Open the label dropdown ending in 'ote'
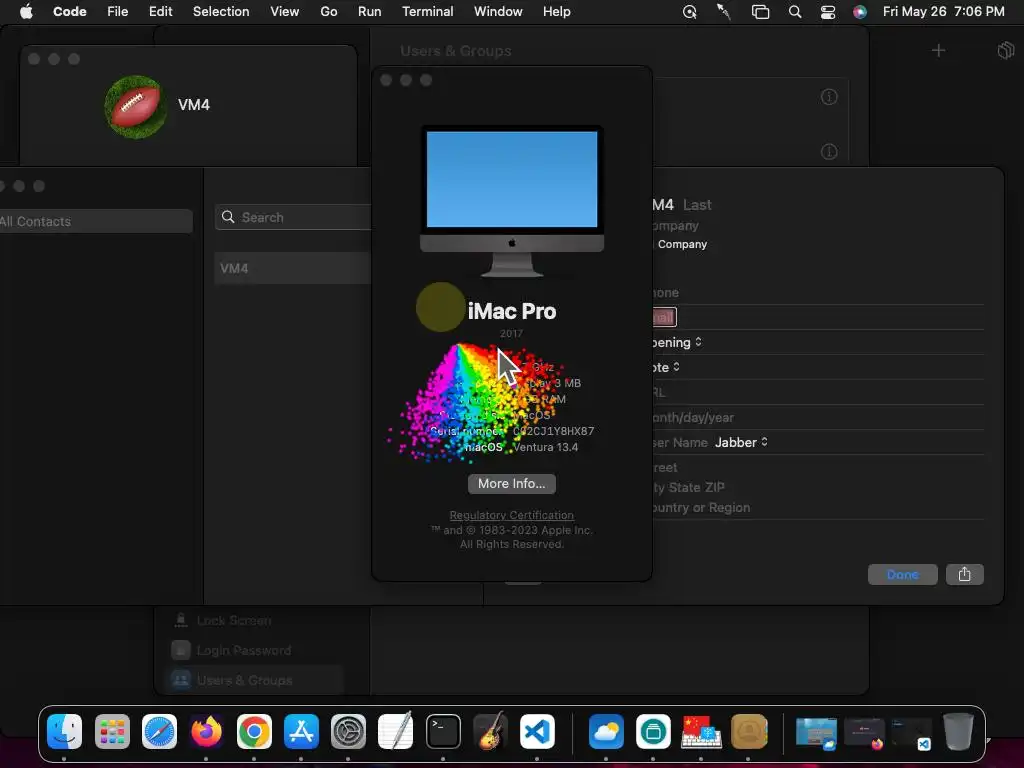This screenshot has width=1024, height=768. pos(666,367)
